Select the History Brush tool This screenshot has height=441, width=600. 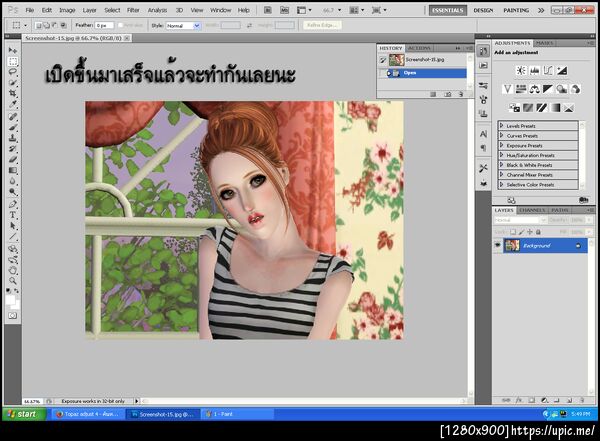pyautogui.click(x=13, y=149)
